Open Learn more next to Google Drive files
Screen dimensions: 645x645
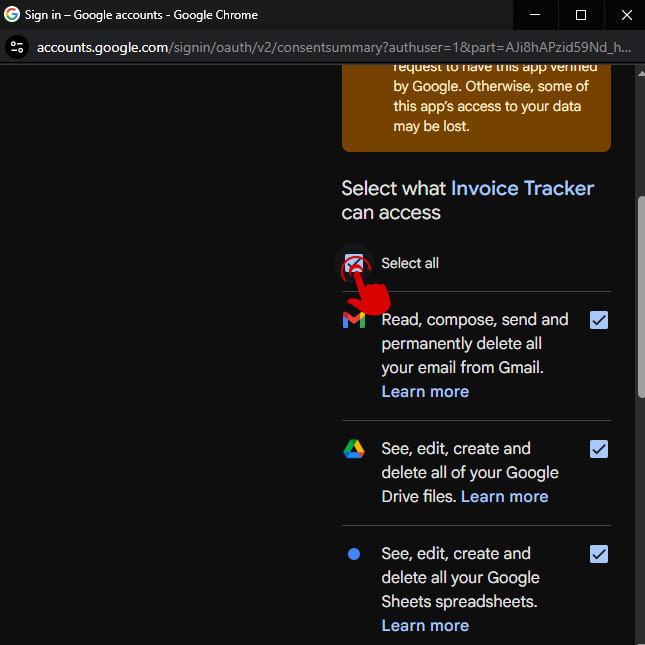click(504, 497)
